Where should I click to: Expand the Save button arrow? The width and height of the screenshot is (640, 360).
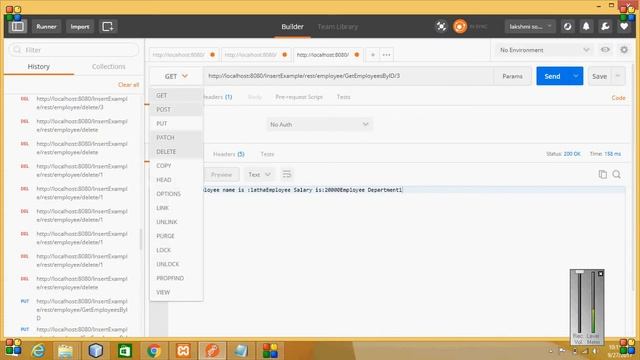pos(618,76)
